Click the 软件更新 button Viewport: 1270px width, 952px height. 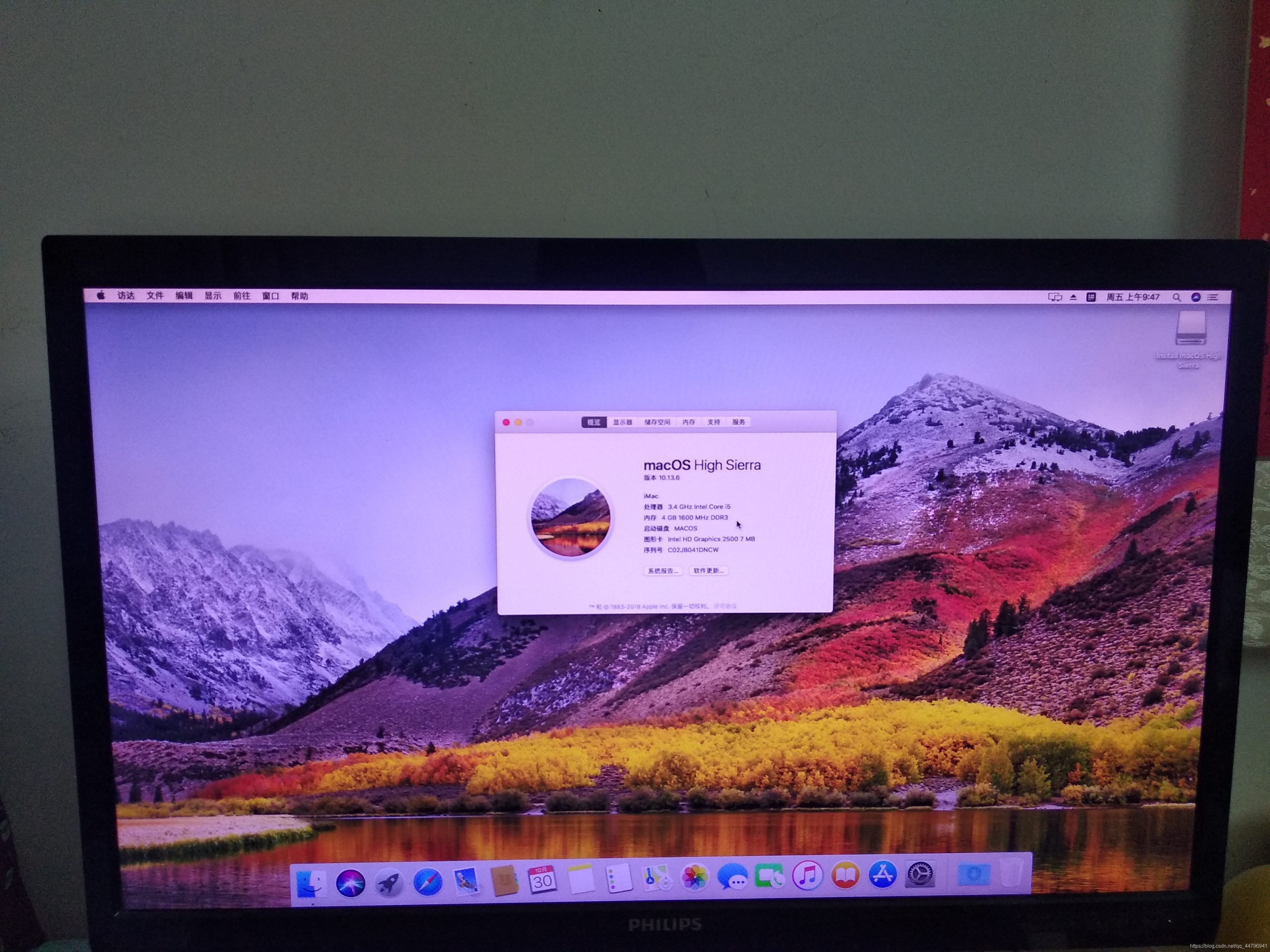pyautogui.click(x=708, y=571)
